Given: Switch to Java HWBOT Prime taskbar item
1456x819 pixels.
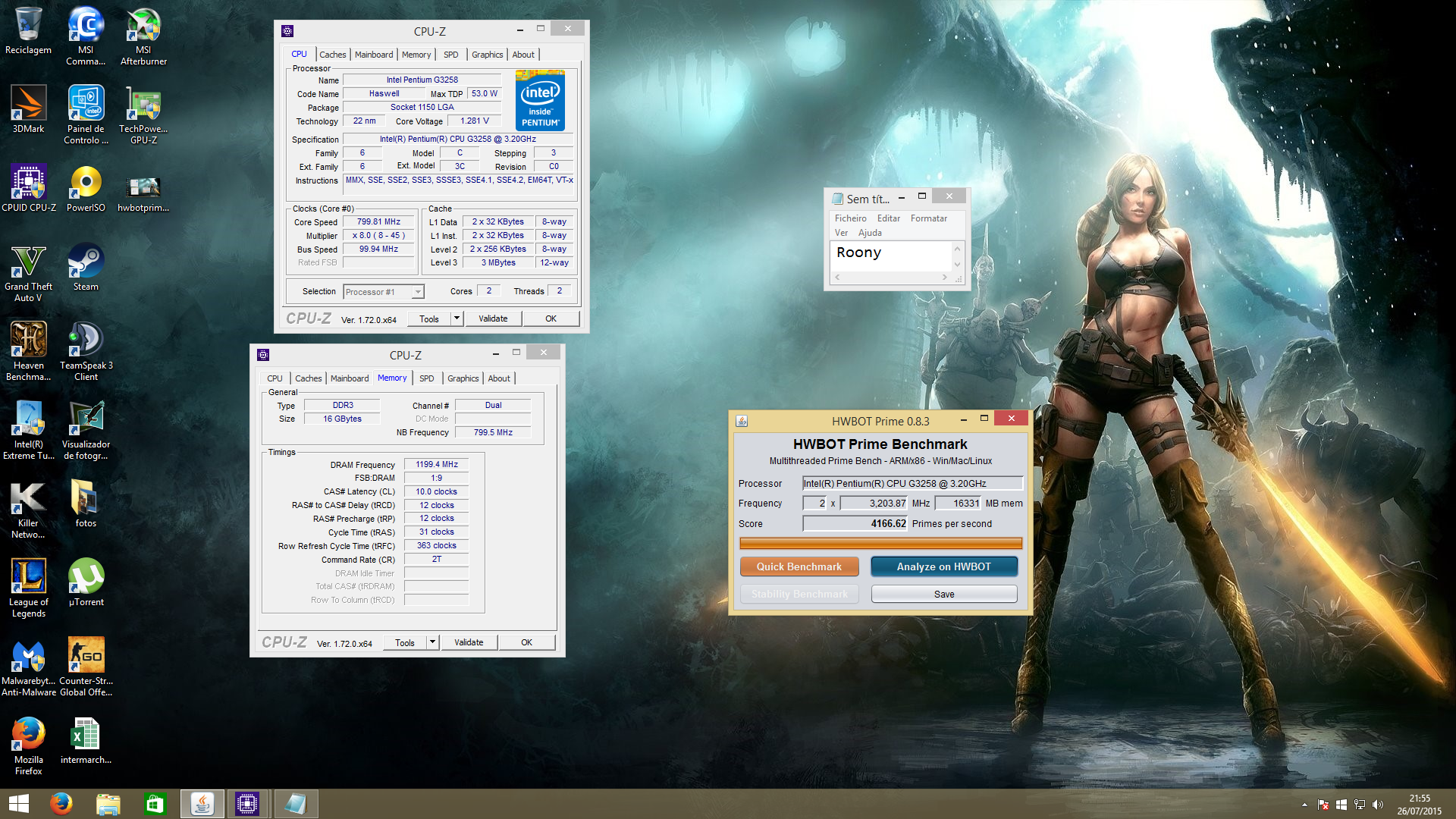Looking at the screenshot, I should (202, 804).
